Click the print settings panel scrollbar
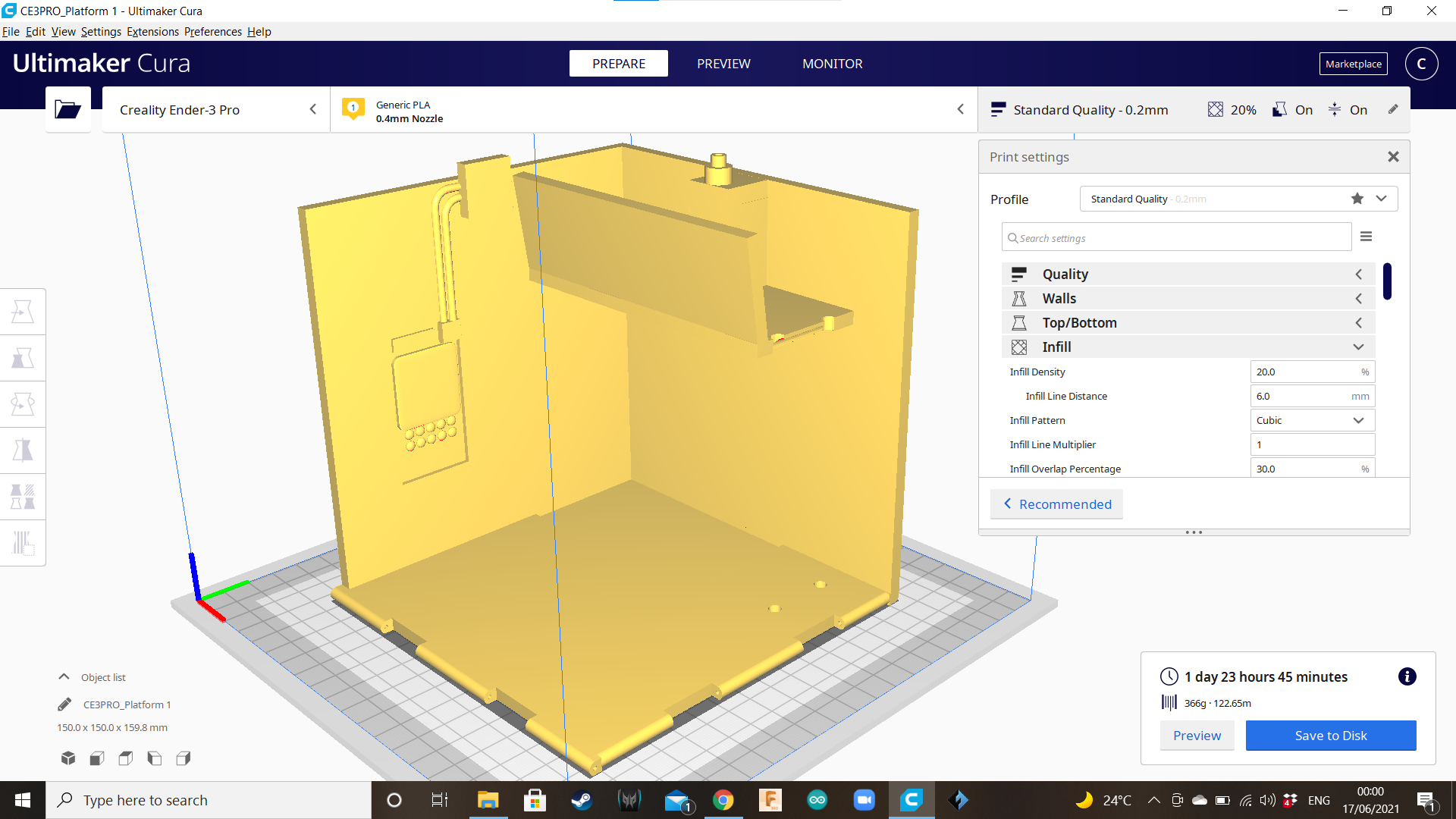This screenshot has height=819, width=1456. coord(1386,281)
